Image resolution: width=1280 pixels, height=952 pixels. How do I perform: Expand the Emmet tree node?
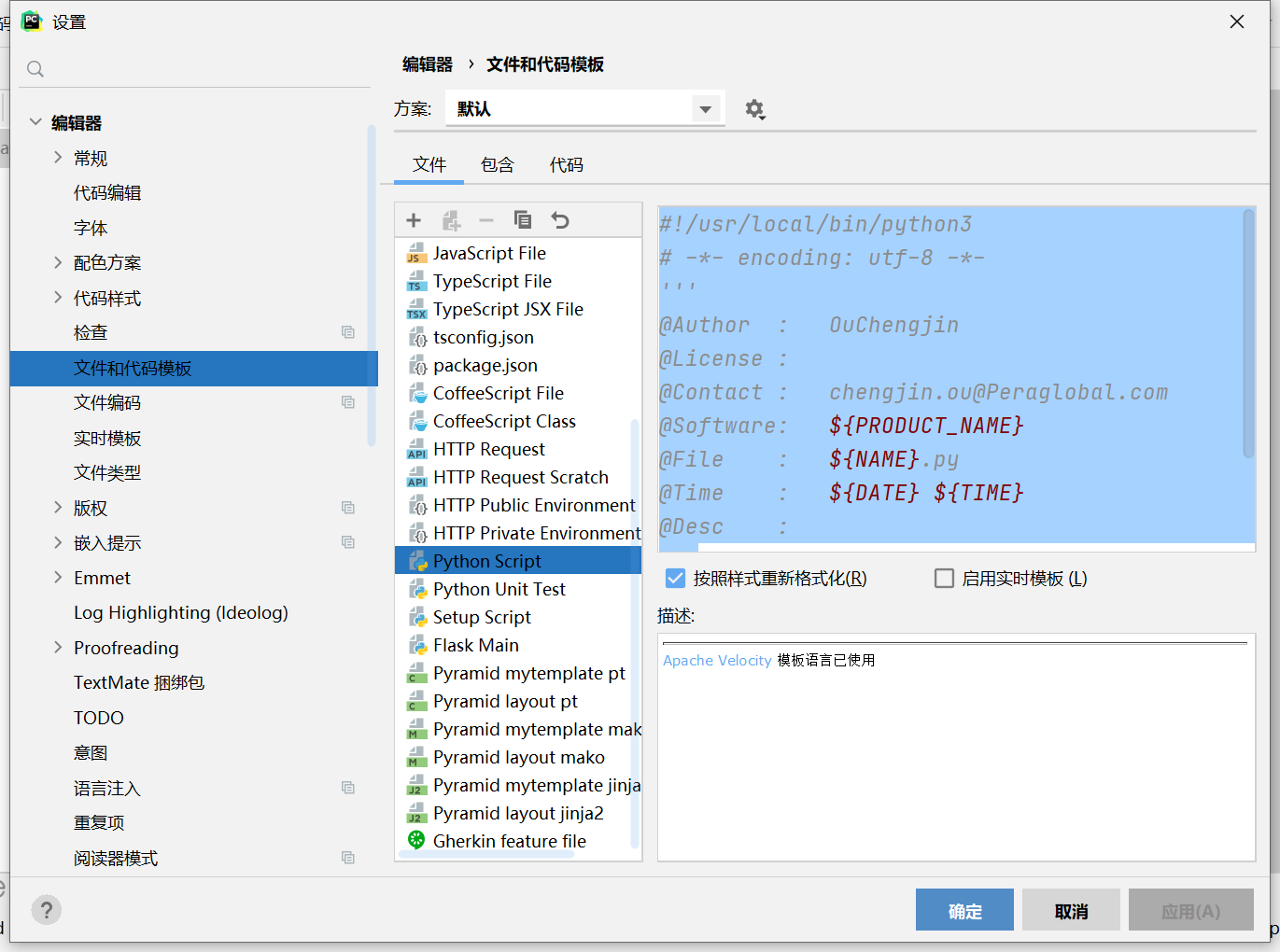(58, 578)
